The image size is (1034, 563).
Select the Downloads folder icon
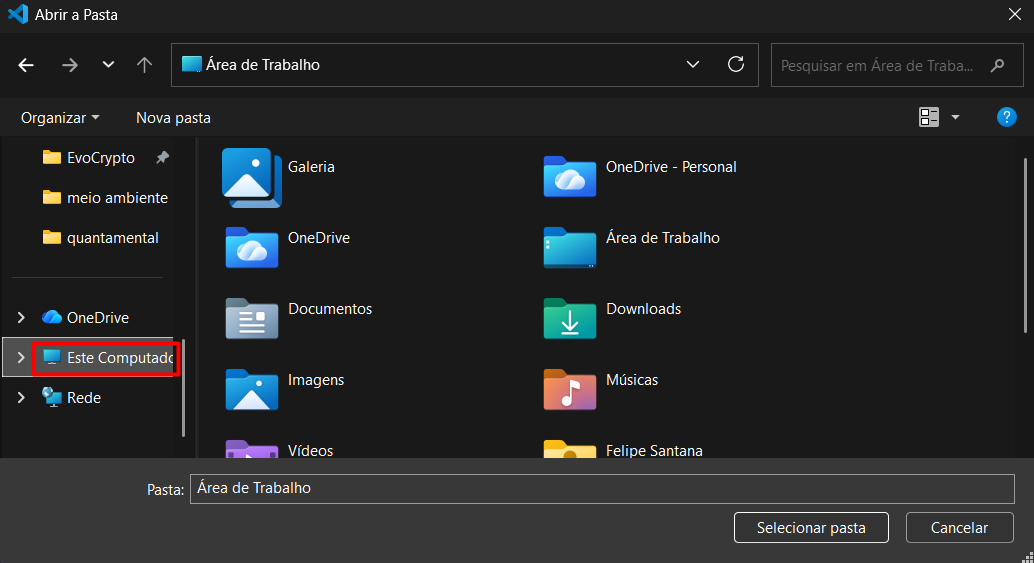point(569,318)
